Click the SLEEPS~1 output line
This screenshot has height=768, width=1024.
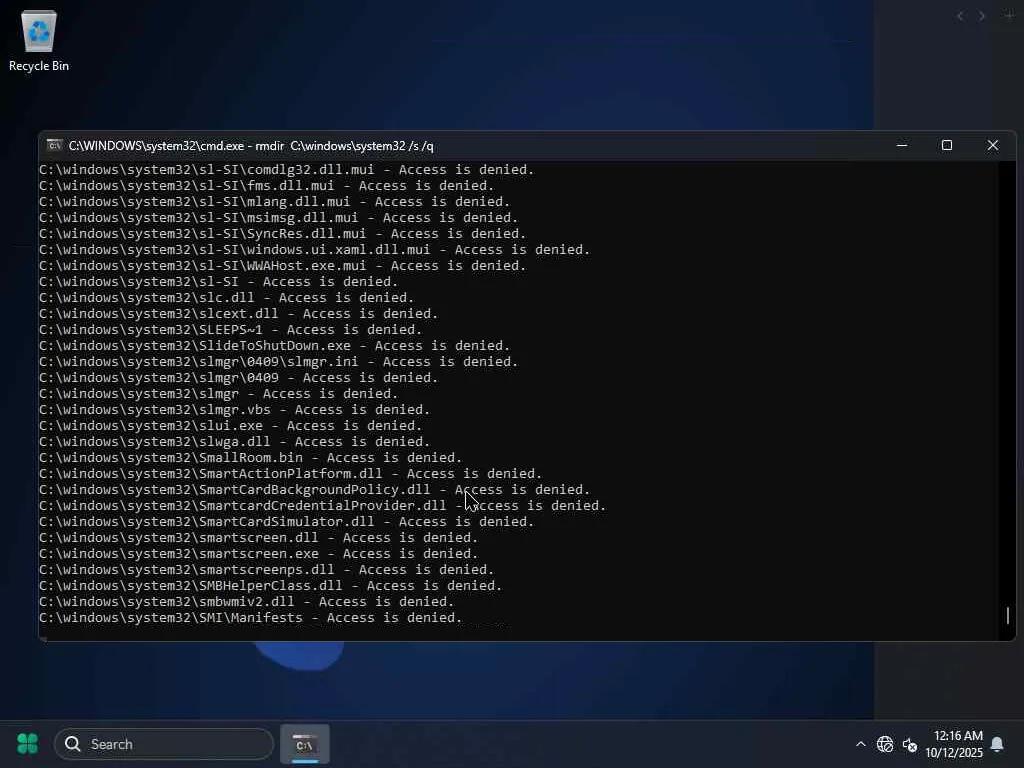(231, 330)
